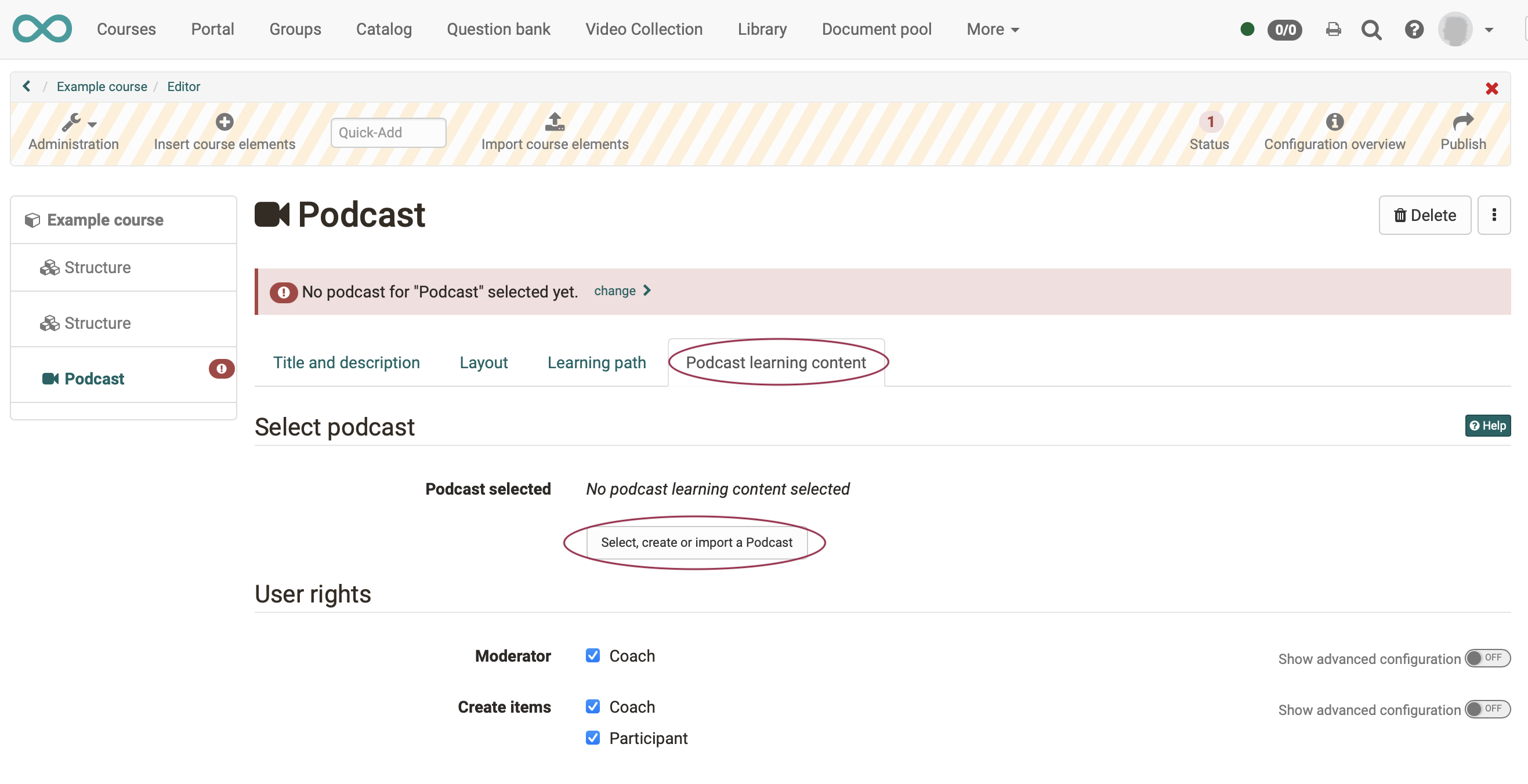The width and height of the screenshot is (1528, 784).
Task: Open the Administration wrench dropdown
Action: pos(78,123)
